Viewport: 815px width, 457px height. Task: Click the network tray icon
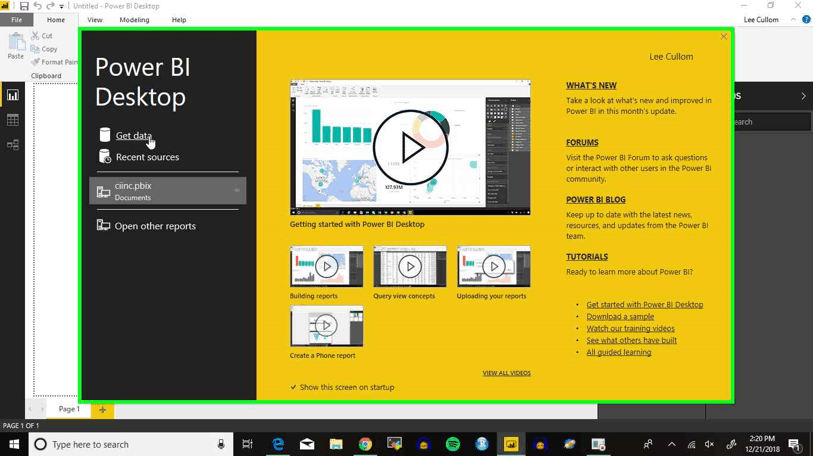691,445
